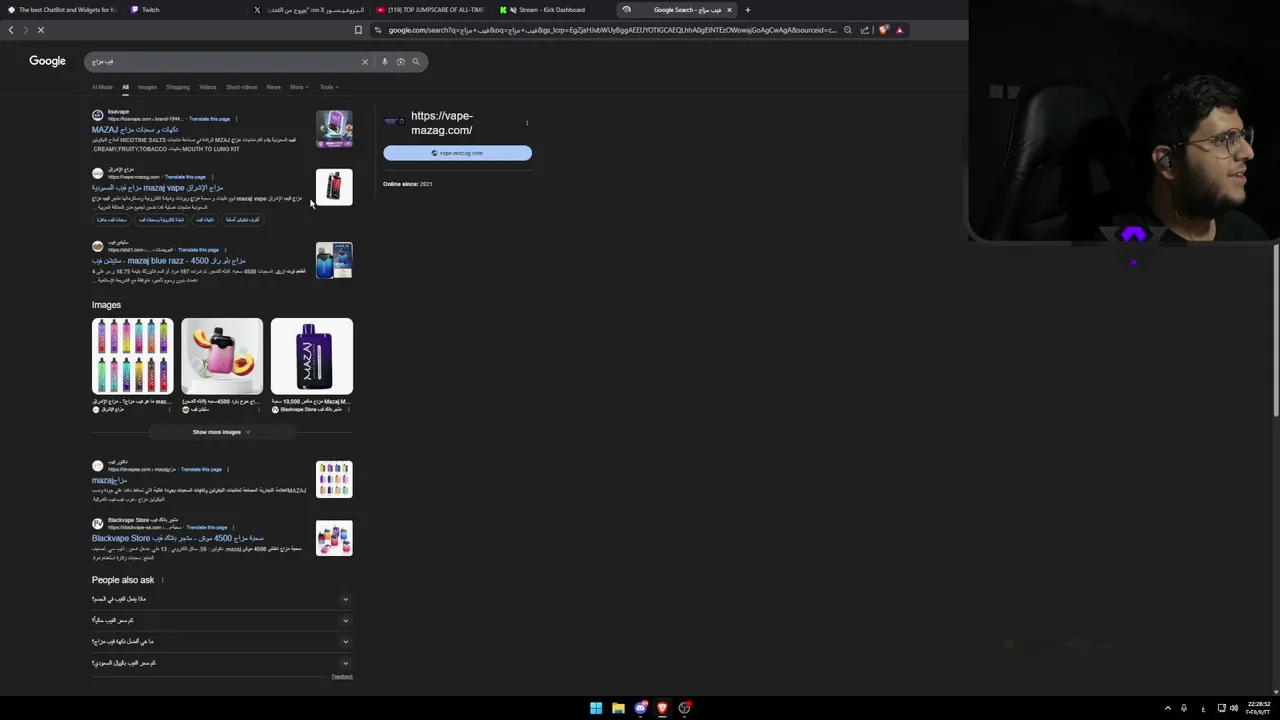
Task: Open site settings icon beside google.com URL
Action: tap(378, 30)
